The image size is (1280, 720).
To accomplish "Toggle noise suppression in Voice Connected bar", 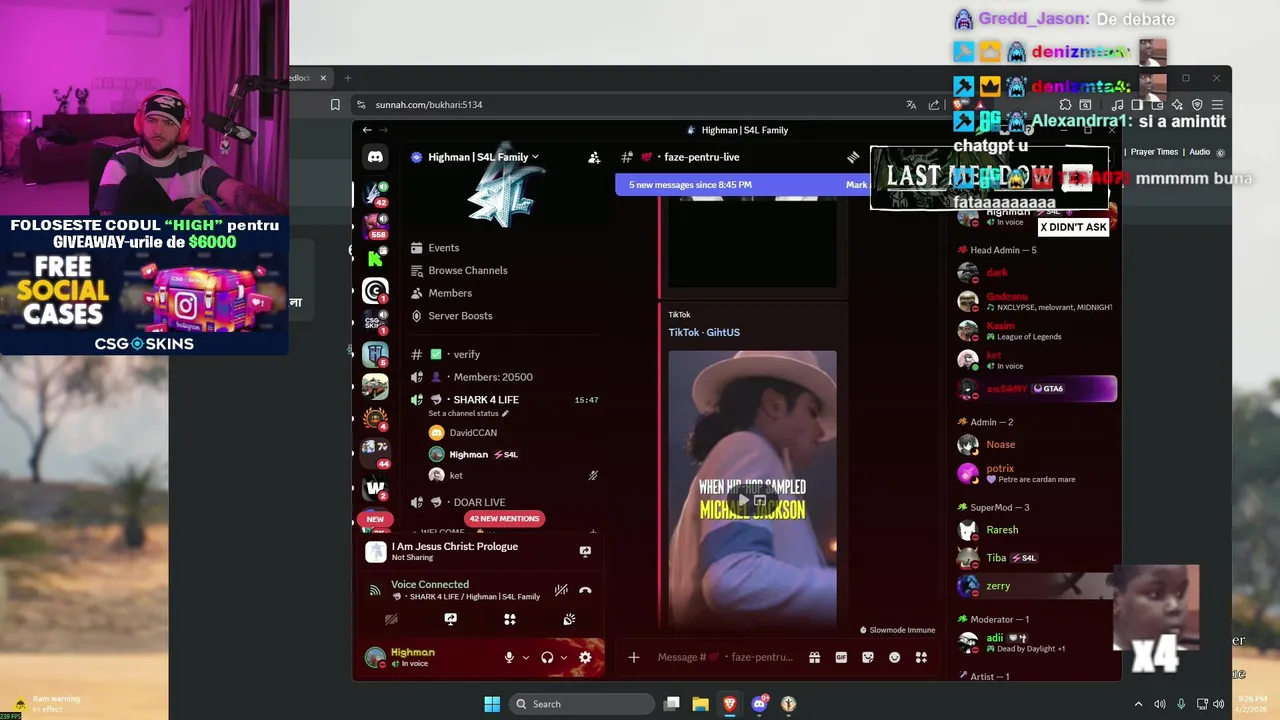I will (561, 590).
